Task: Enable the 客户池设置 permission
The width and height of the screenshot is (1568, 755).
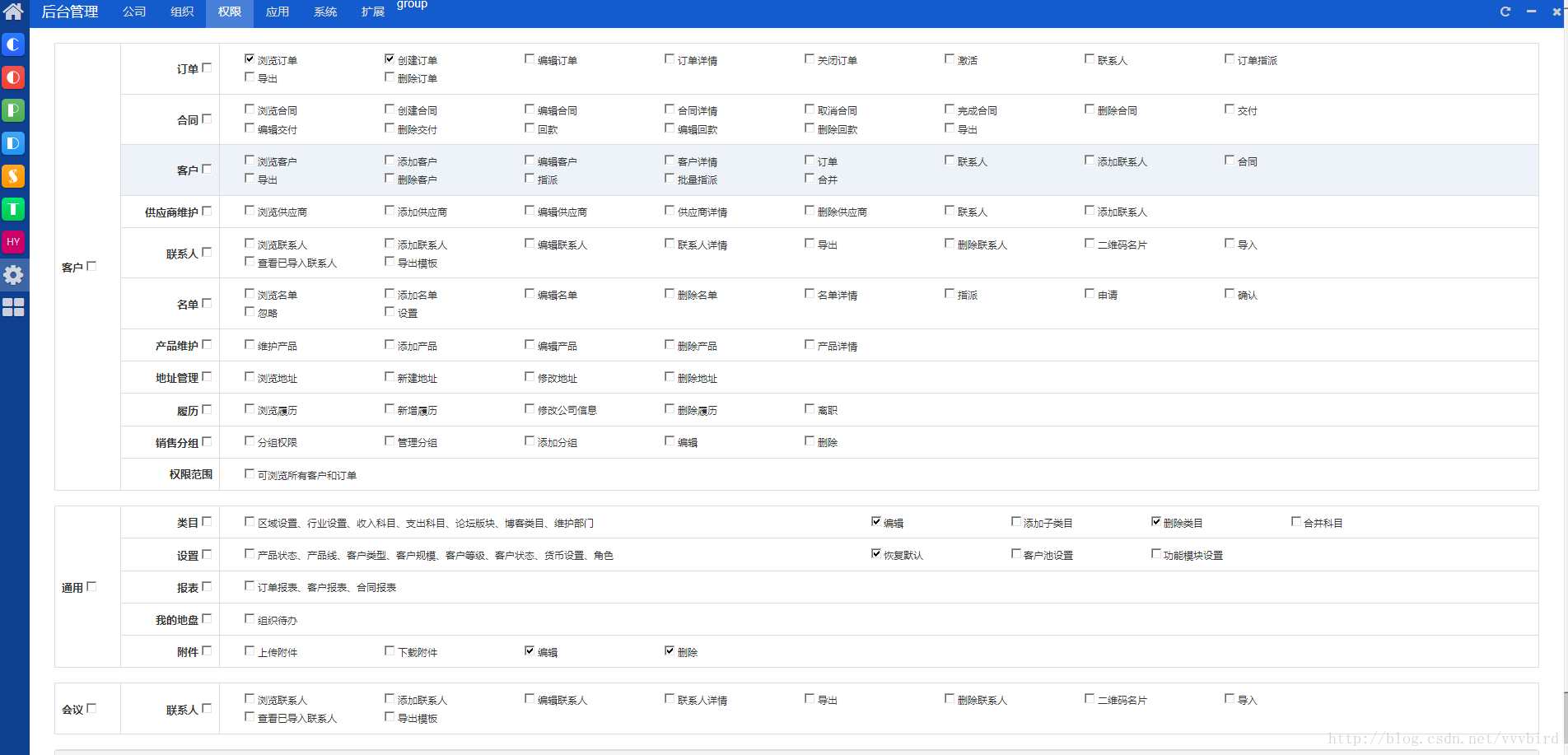Action: (x=1016, y=554)
